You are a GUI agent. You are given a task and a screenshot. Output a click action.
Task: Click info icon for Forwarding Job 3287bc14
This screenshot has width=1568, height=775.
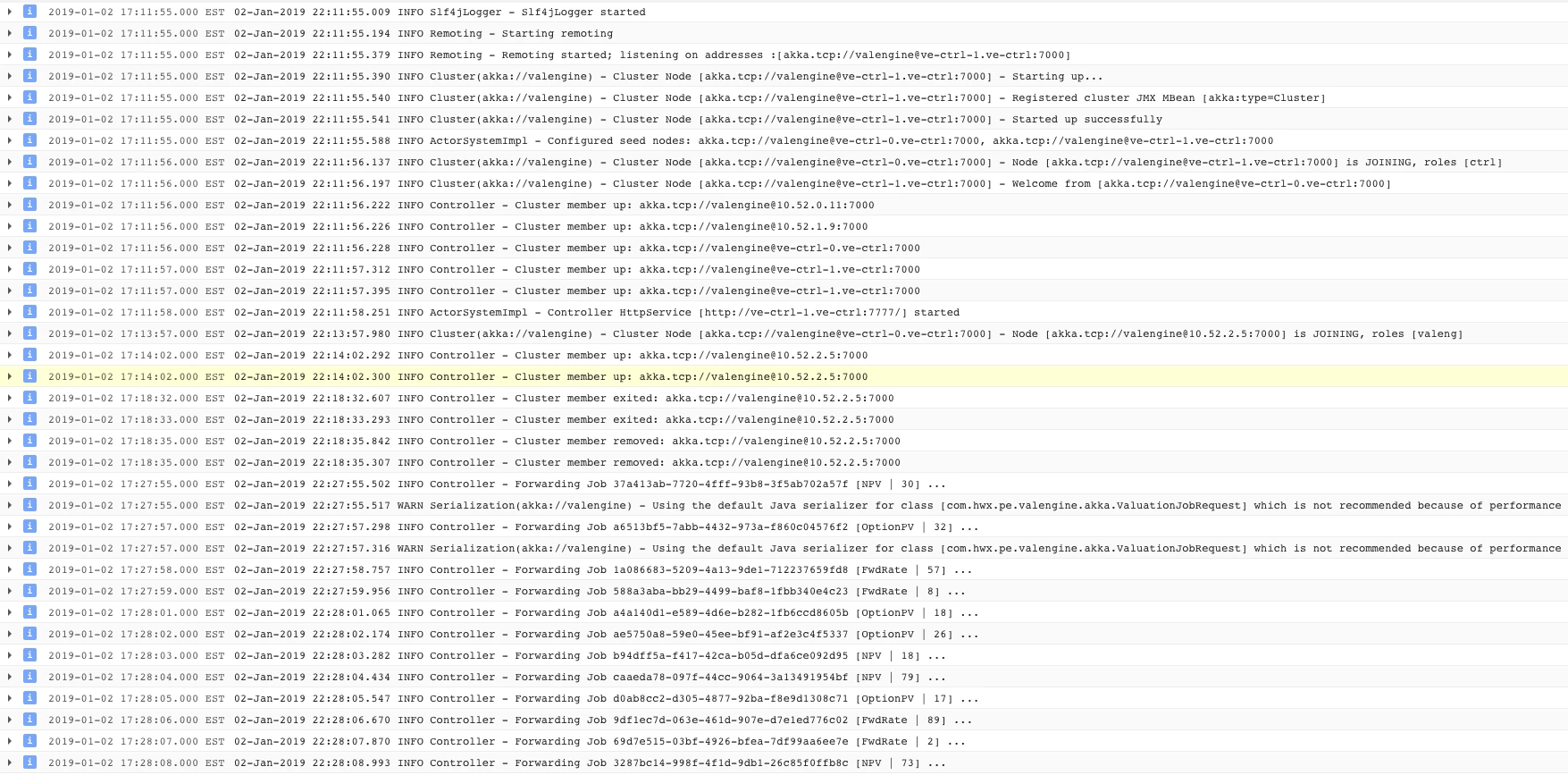(29, 762)
